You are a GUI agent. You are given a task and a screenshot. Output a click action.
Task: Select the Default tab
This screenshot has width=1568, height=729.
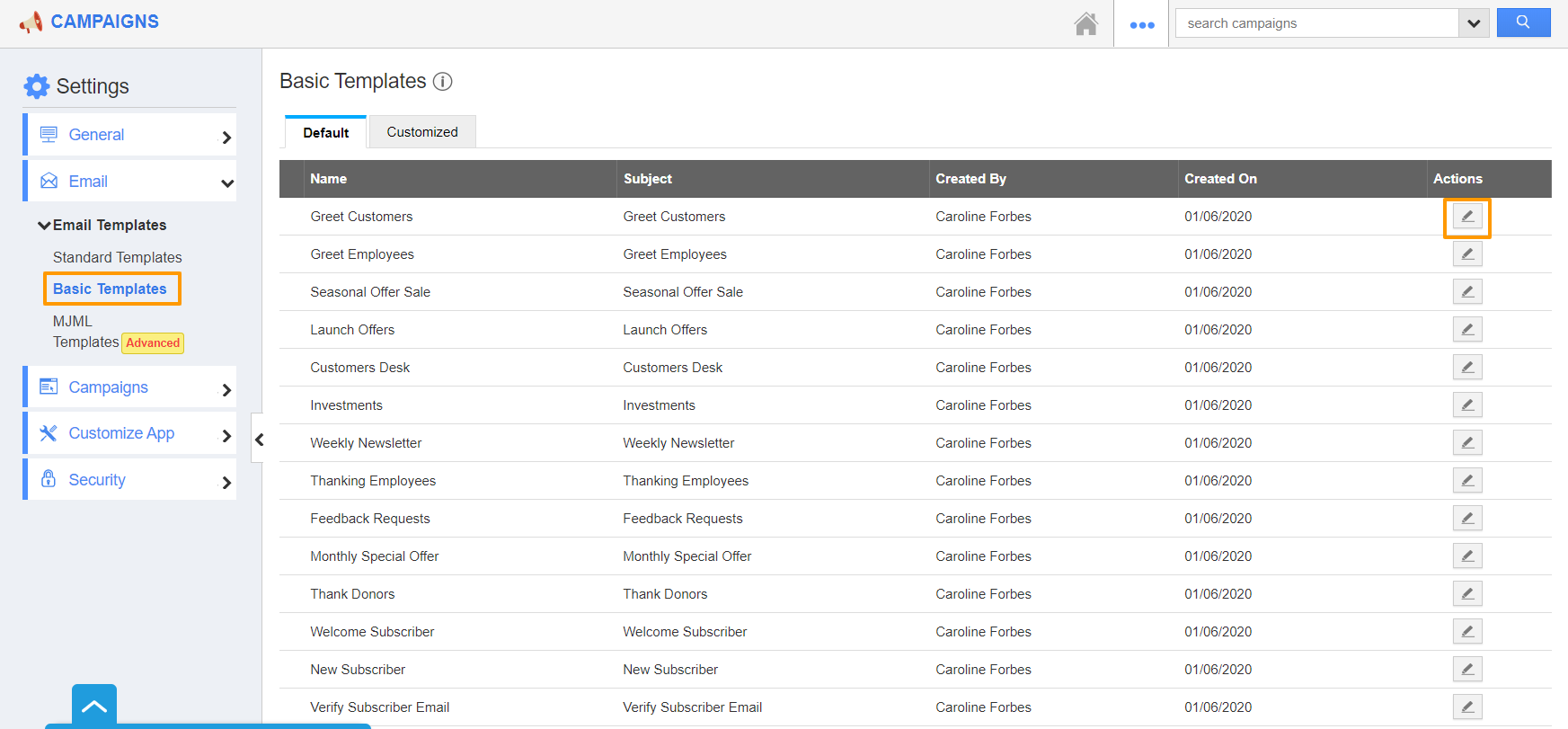(x=325, y=133)
